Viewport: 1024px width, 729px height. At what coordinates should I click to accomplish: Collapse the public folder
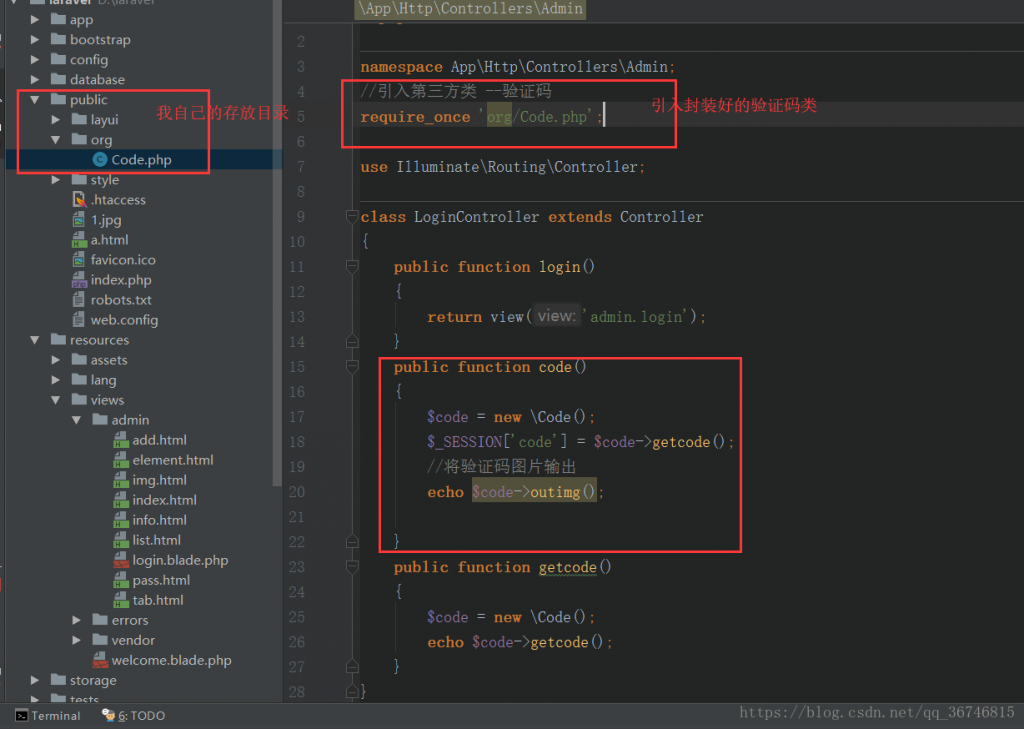(x=35, y=99)
